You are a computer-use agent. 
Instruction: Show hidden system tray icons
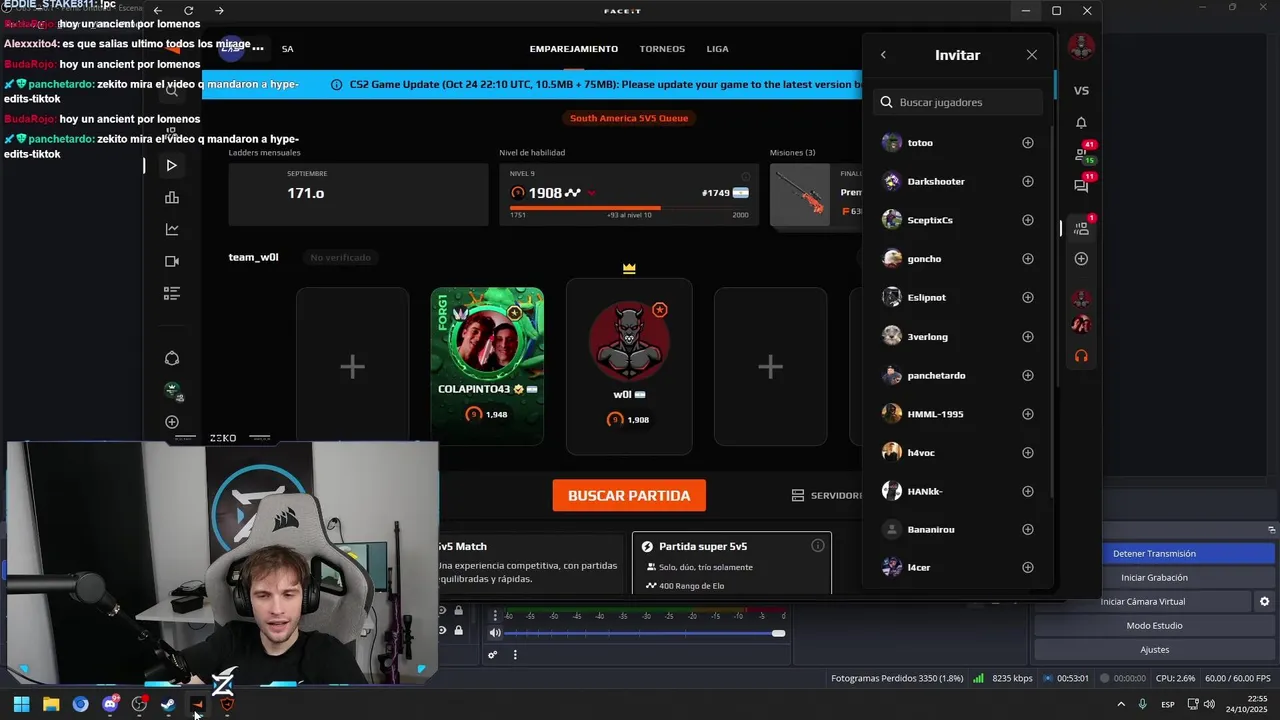(1120, 704)
